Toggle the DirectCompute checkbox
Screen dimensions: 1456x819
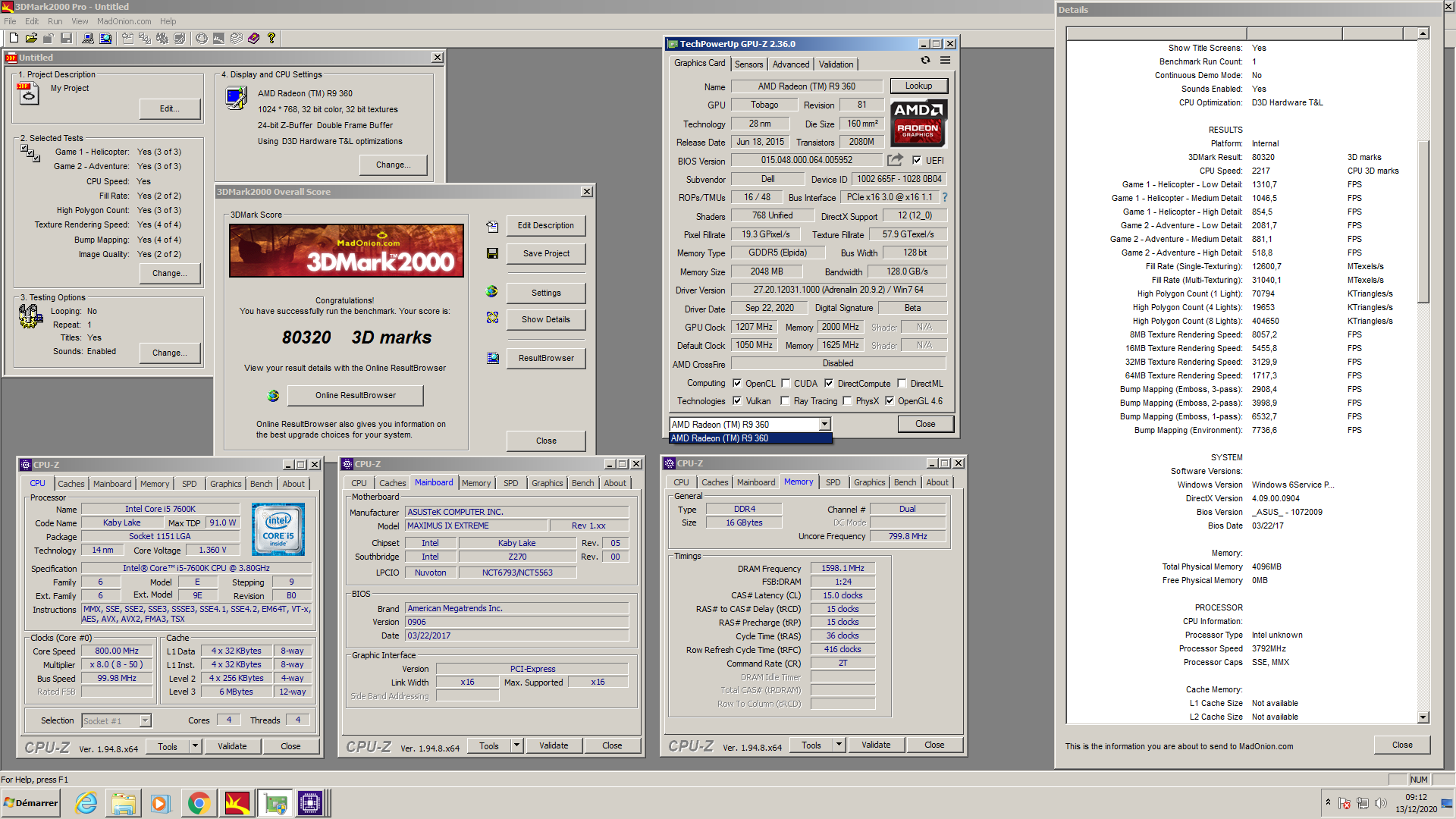tap(829, 384)
